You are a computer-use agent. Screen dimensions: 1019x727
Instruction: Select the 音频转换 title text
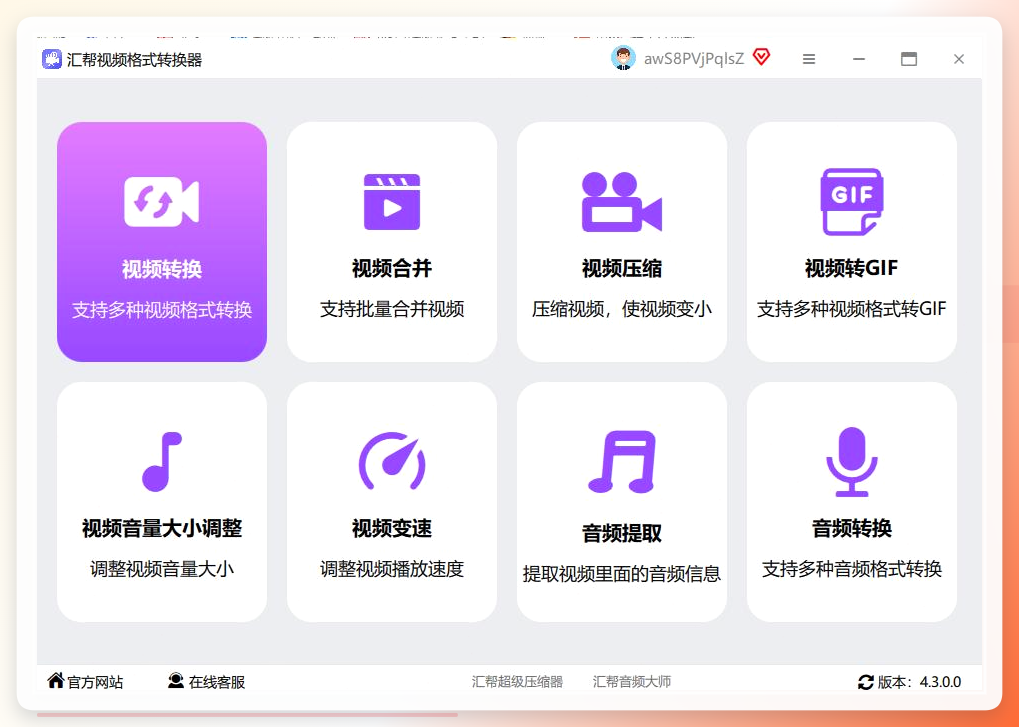pyautogui.click(x=851, y=528)
